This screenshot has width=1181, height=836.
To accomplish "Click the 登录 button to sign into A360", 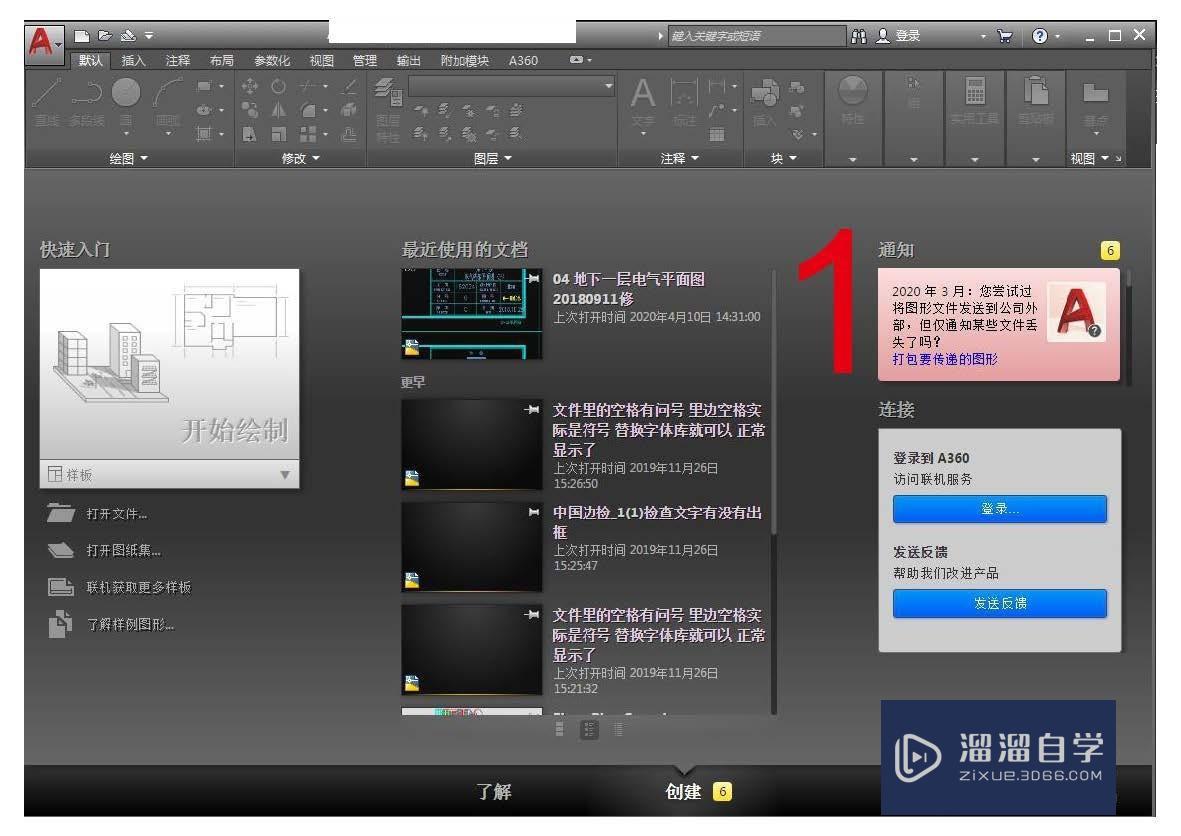I will pyautogui.click(x=998, y=509).
